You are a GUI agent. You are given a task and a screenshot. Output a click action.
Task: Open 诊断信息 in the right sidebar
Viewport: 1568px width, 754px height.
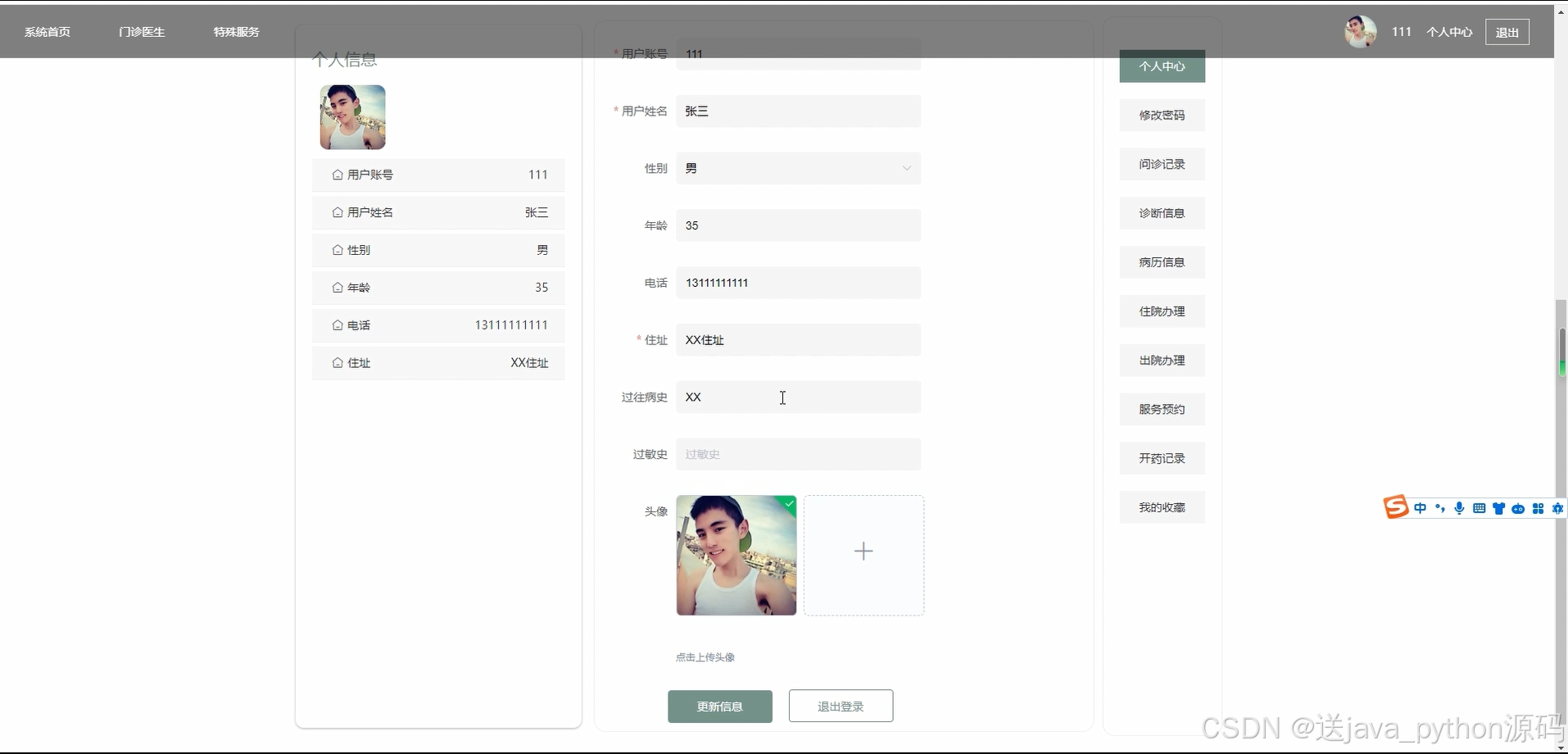(1162, 213)
